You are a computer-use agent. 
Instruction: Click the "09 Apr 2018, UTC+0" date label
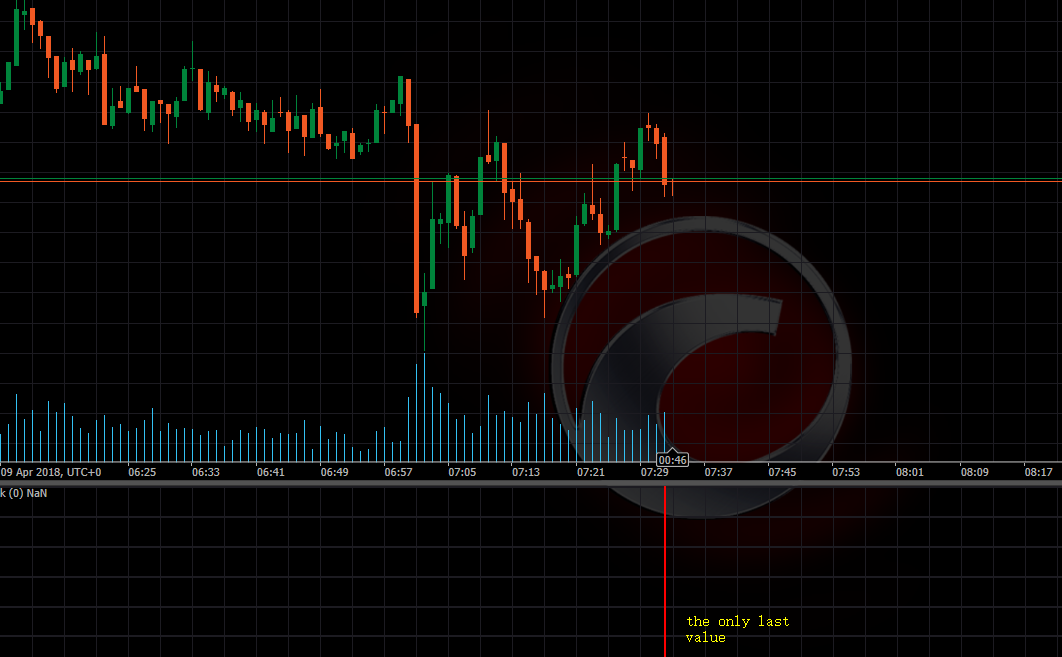tap(51, 472)
